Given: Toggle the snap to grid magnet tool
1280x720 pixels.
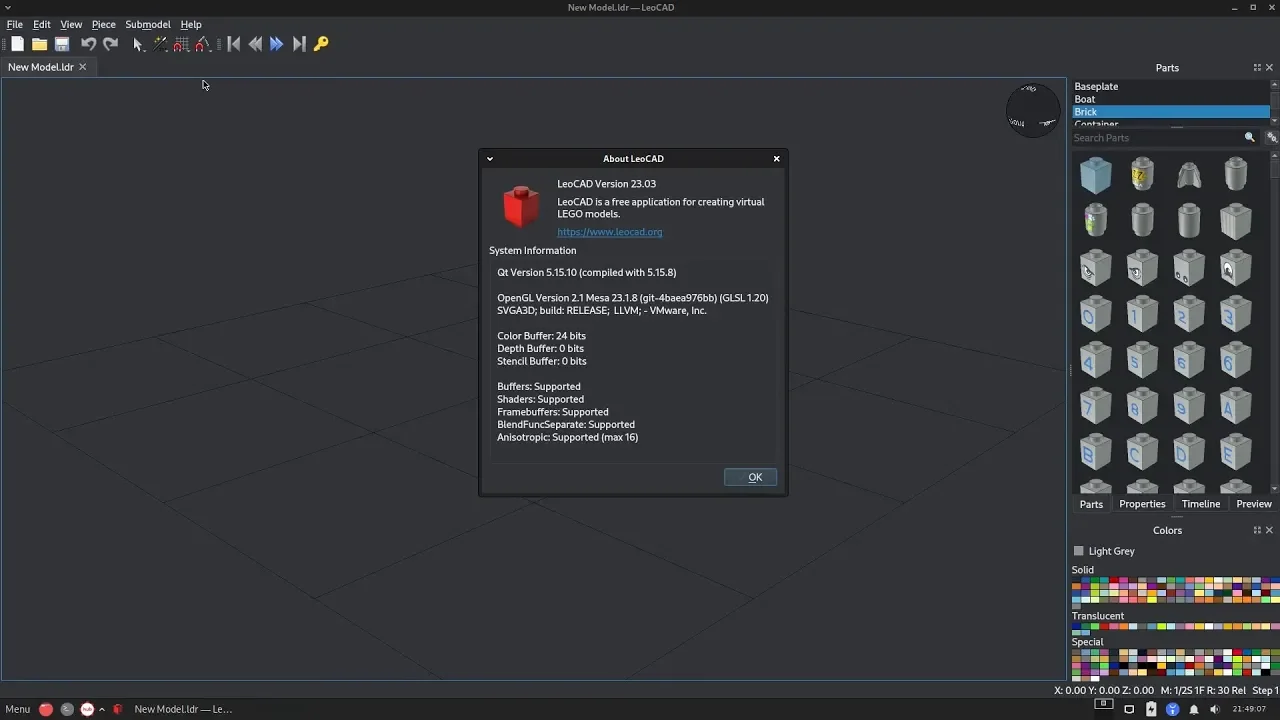Looking at the screenshot, I should click(181, 44).
